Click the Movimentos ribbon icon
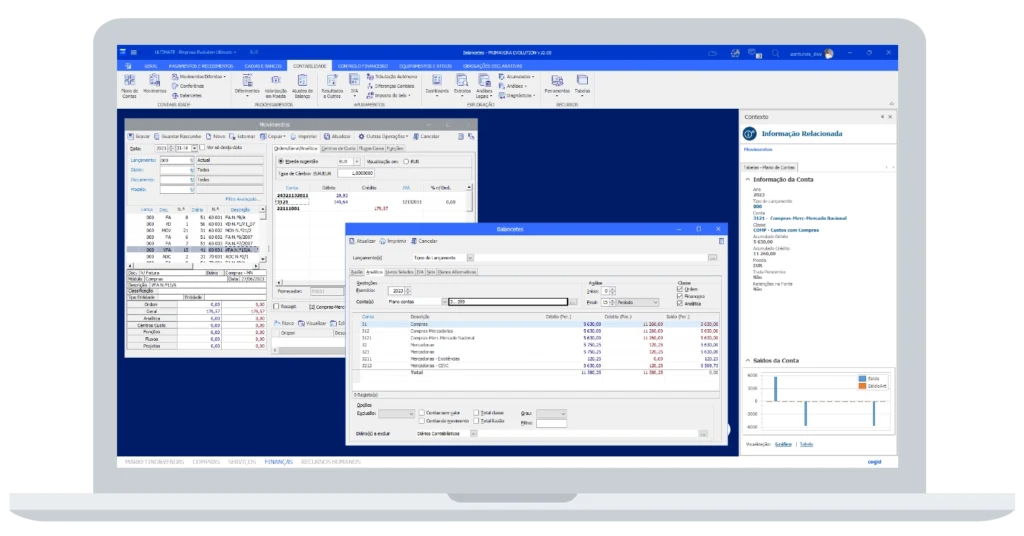This screenshot has height=536, width=1024. coord(154,83)
